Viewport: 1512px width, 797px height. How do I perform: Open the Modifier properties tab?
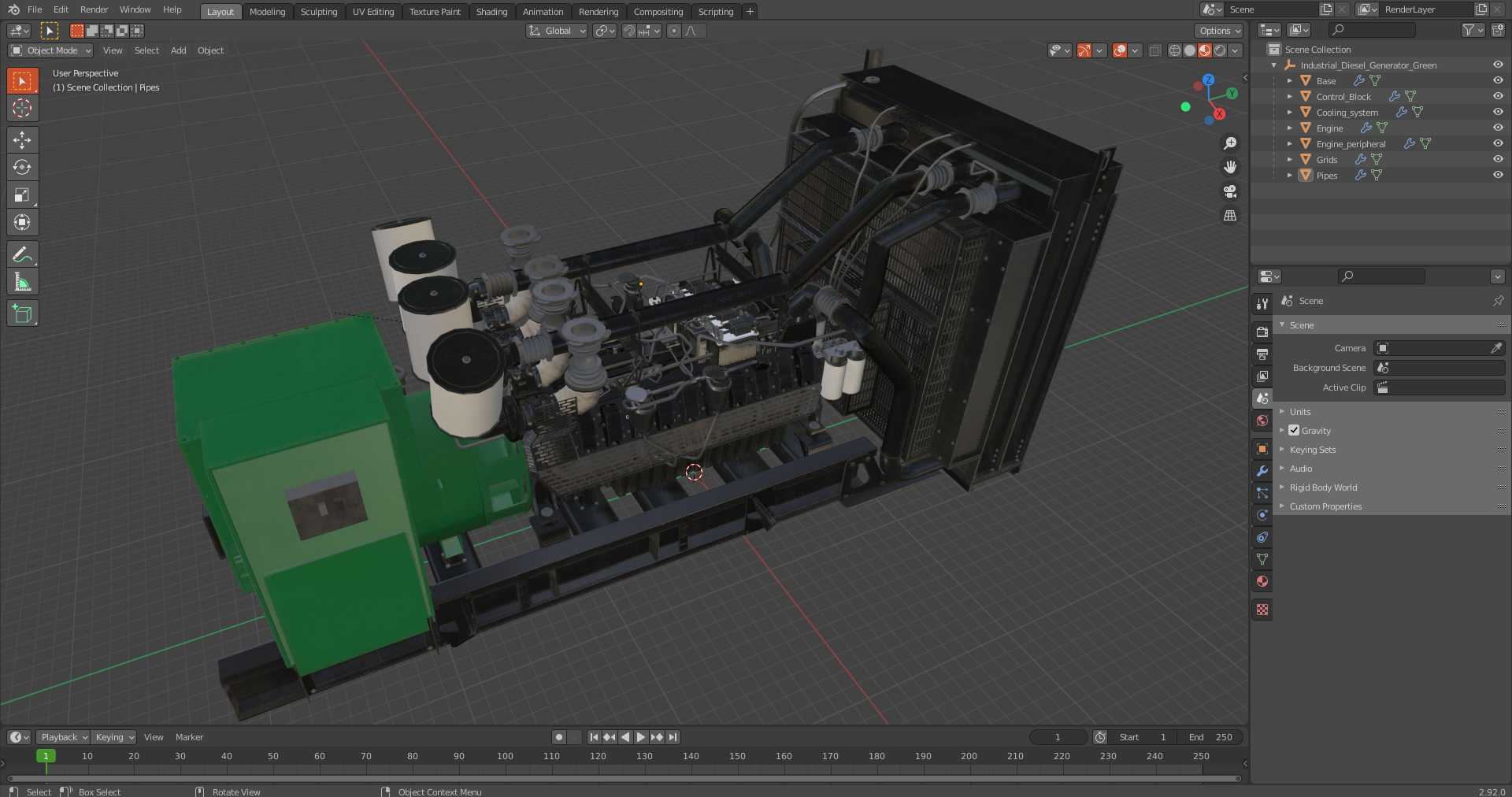click(x=1262, y=471)
